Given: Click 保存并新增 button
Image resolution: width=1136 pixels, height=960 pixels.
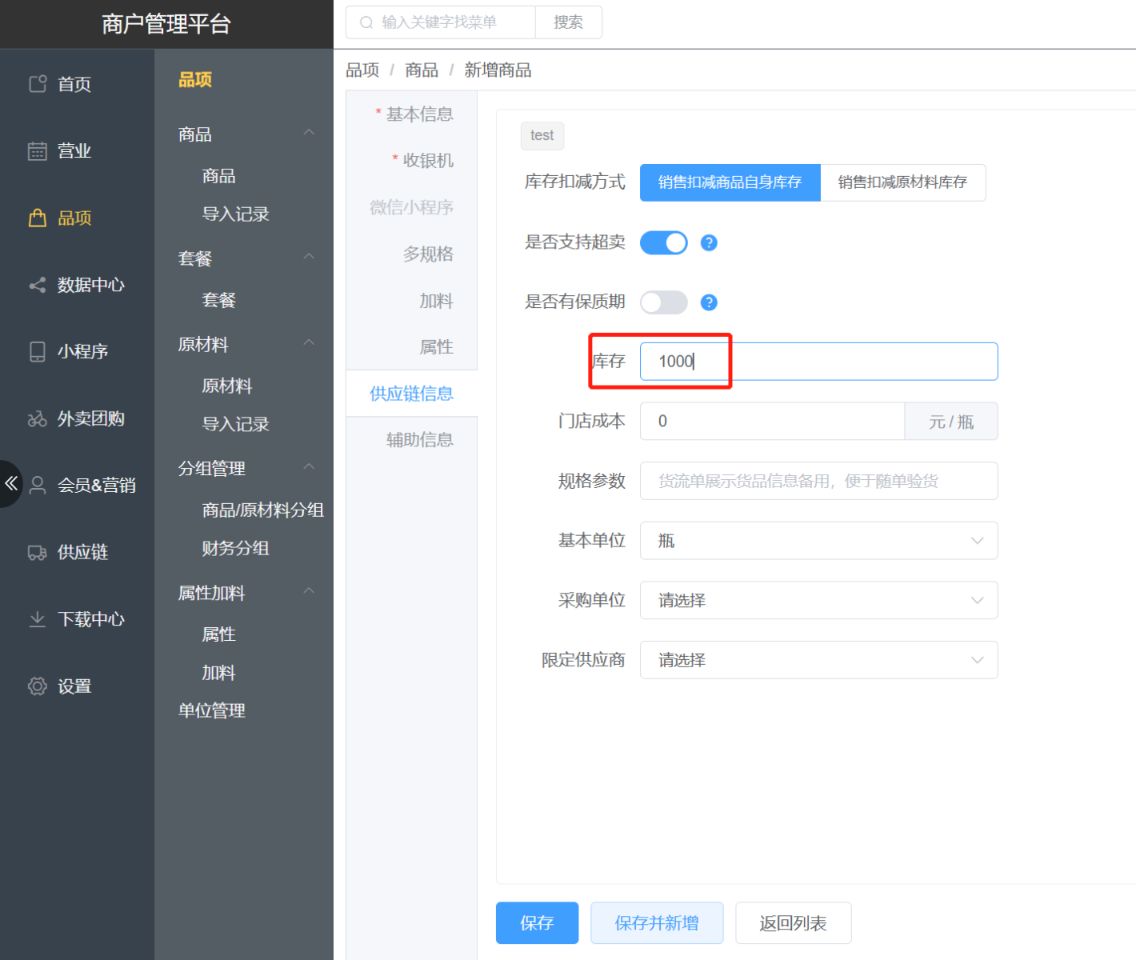Looking at the screenshot, I should [x=656, y=923].
